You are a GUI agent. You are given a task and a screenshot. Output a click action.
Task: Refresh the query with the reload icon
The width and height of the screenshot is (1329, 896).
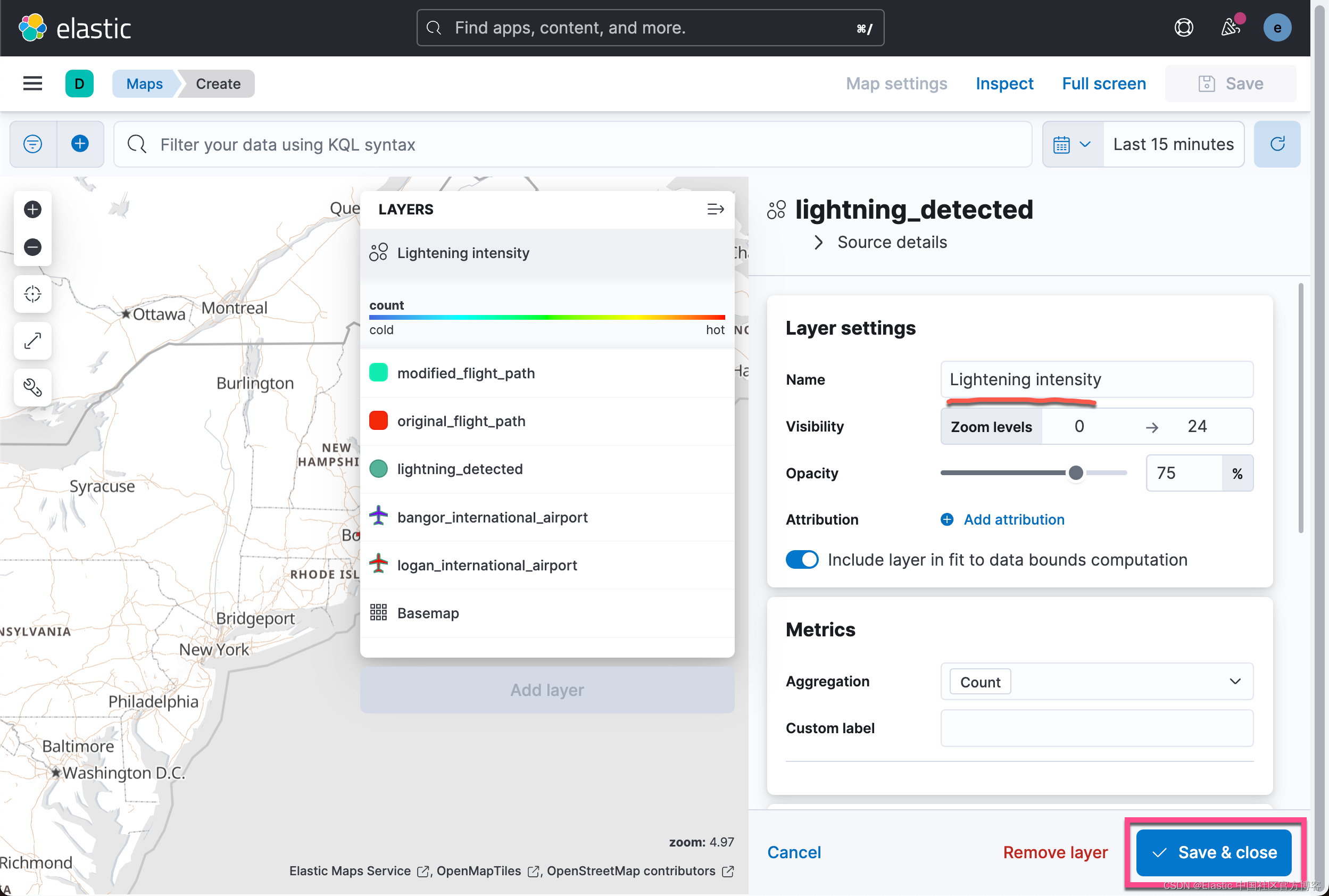point(1277,144)
